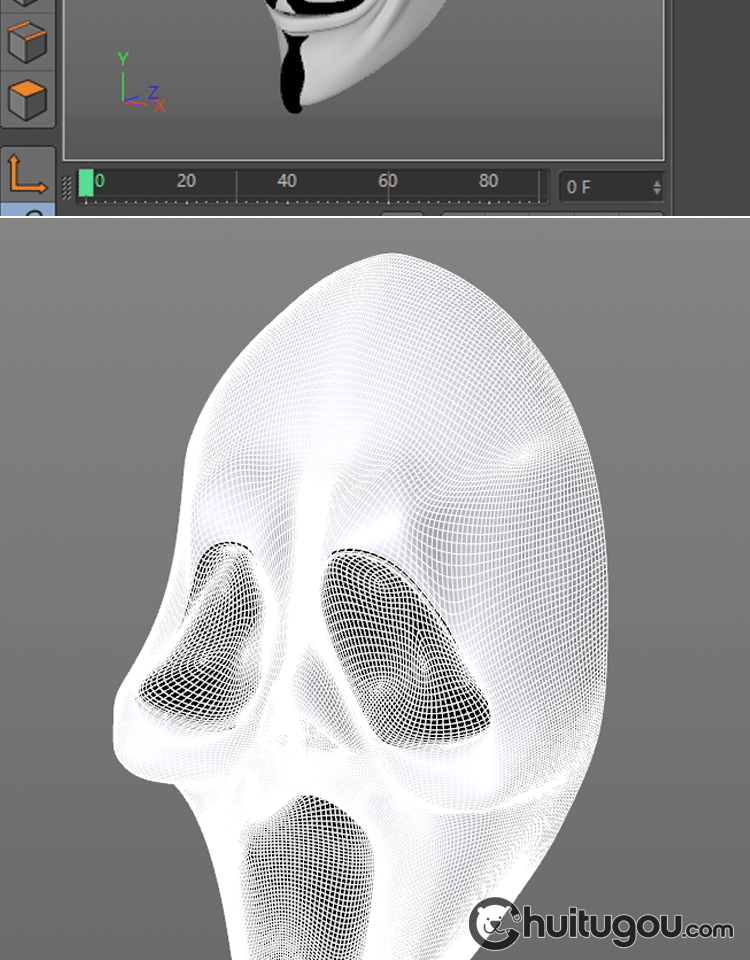Select the Guy Fawkes mask goatee in viewport
Viewport: 750px width, 960px height.
(x=293, y=72)
